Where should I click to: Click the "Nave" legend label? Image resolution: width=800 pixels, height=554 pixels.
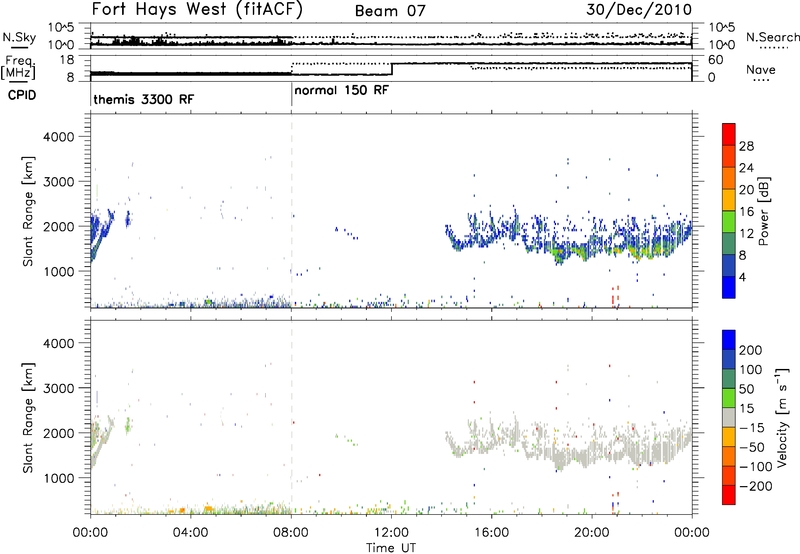761,69
